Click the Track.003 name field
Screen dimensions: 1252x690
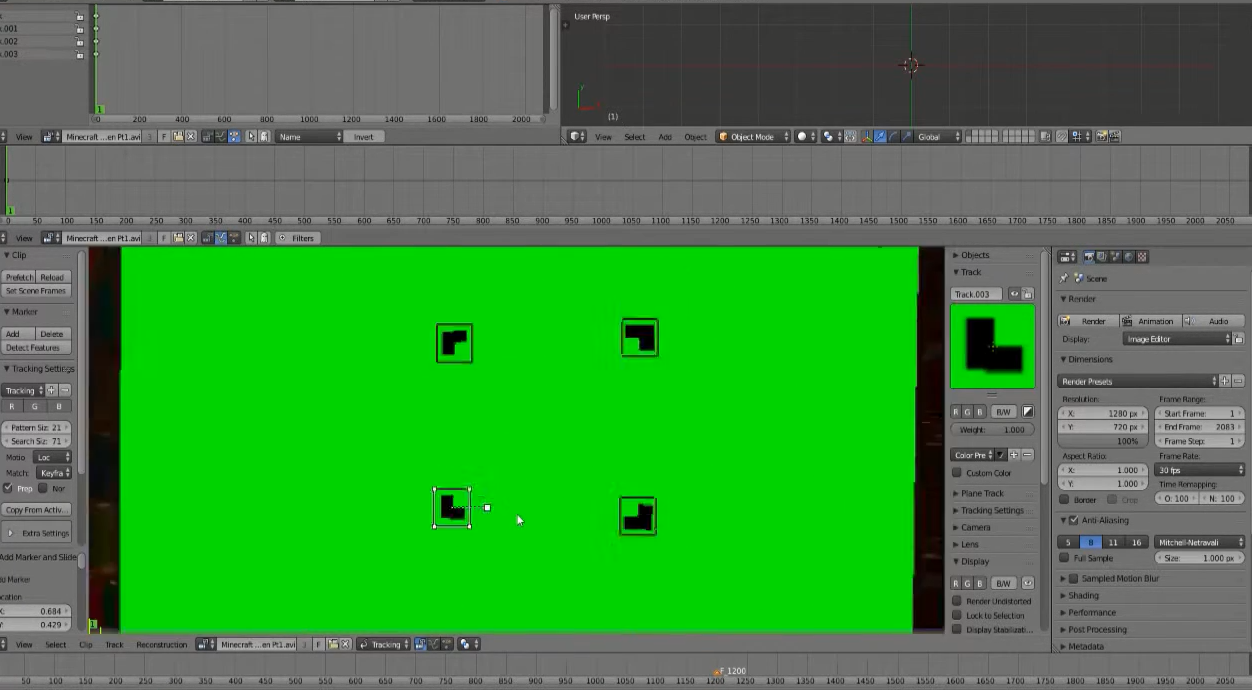(x=977, y=294)
